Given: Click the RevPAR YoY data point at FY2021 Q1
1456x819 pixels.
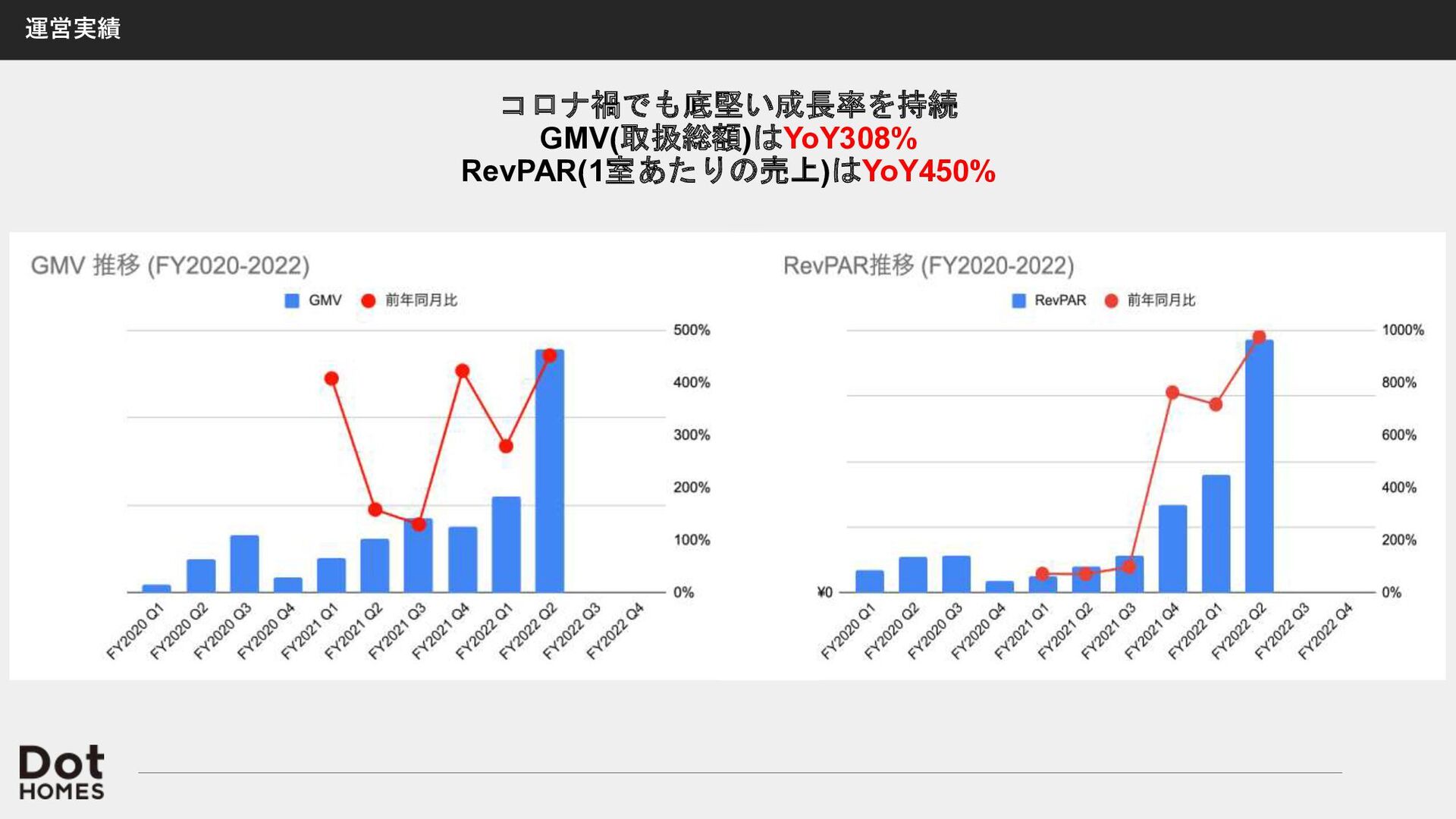Looking at the screenshot, I should pos(1043,574).
